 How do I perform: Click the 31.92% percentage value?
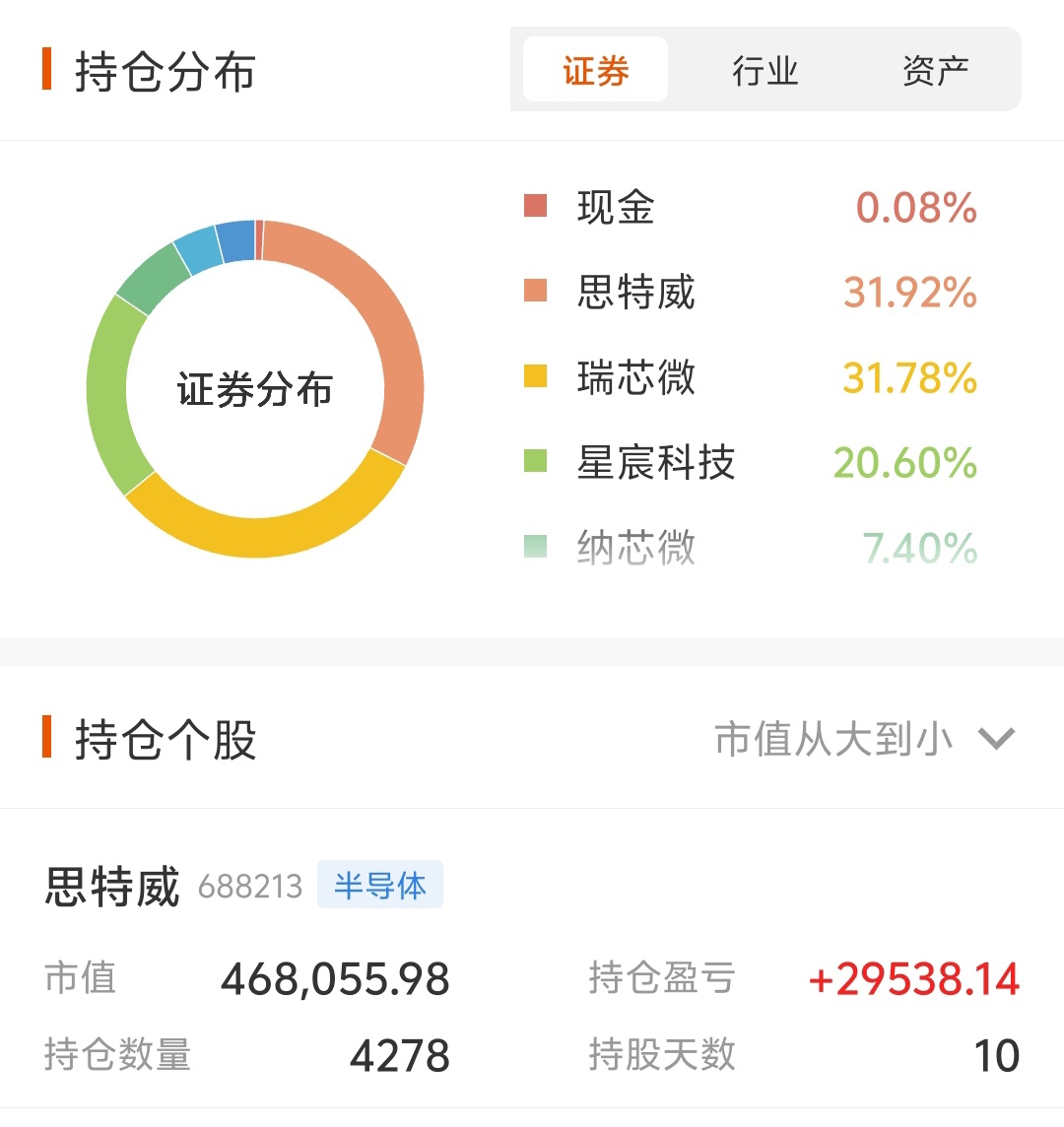point(910,293)
